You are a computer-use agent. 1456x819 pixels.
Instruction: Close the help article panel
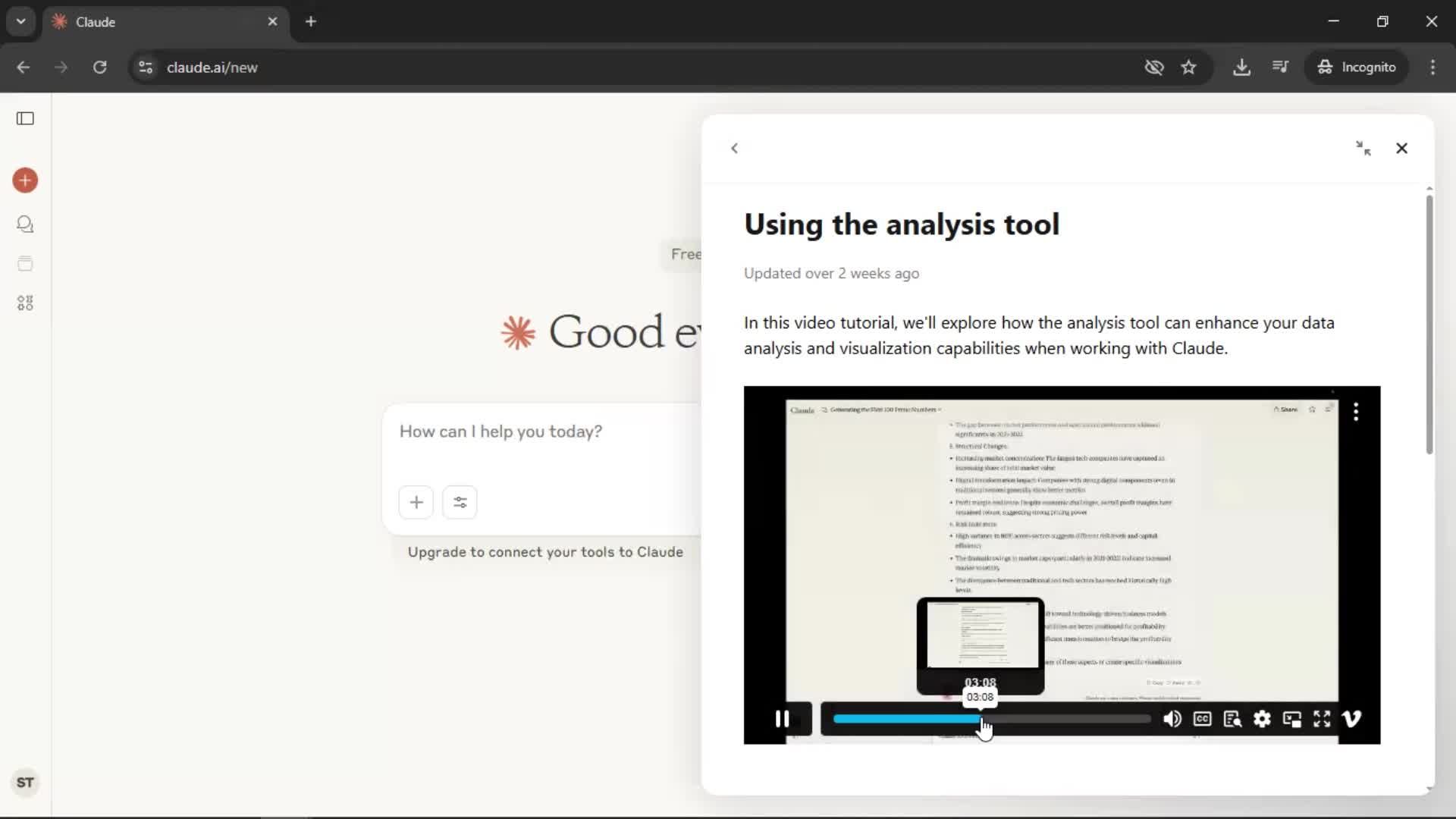click(1401, 149)
